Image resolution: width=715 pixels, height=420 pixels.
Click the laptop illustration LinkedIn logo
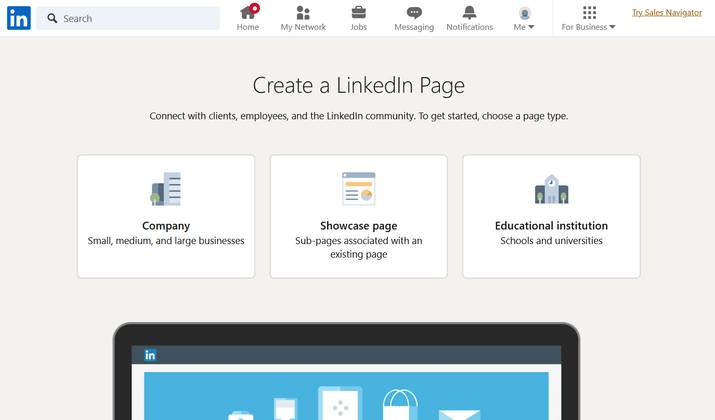click(150, 355)
